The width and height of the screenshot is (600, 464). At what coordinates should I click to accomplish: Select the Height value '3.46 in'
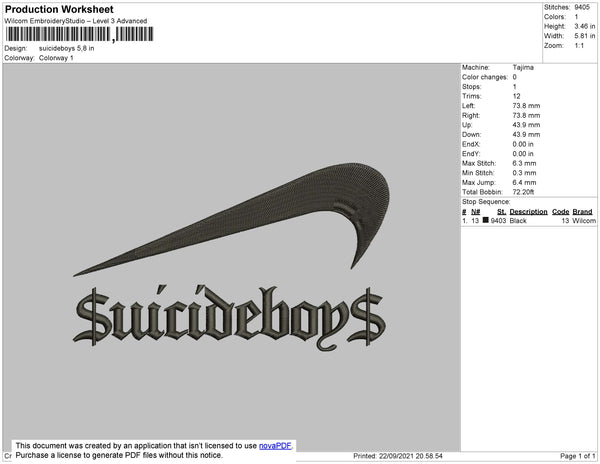pos(585,26)
